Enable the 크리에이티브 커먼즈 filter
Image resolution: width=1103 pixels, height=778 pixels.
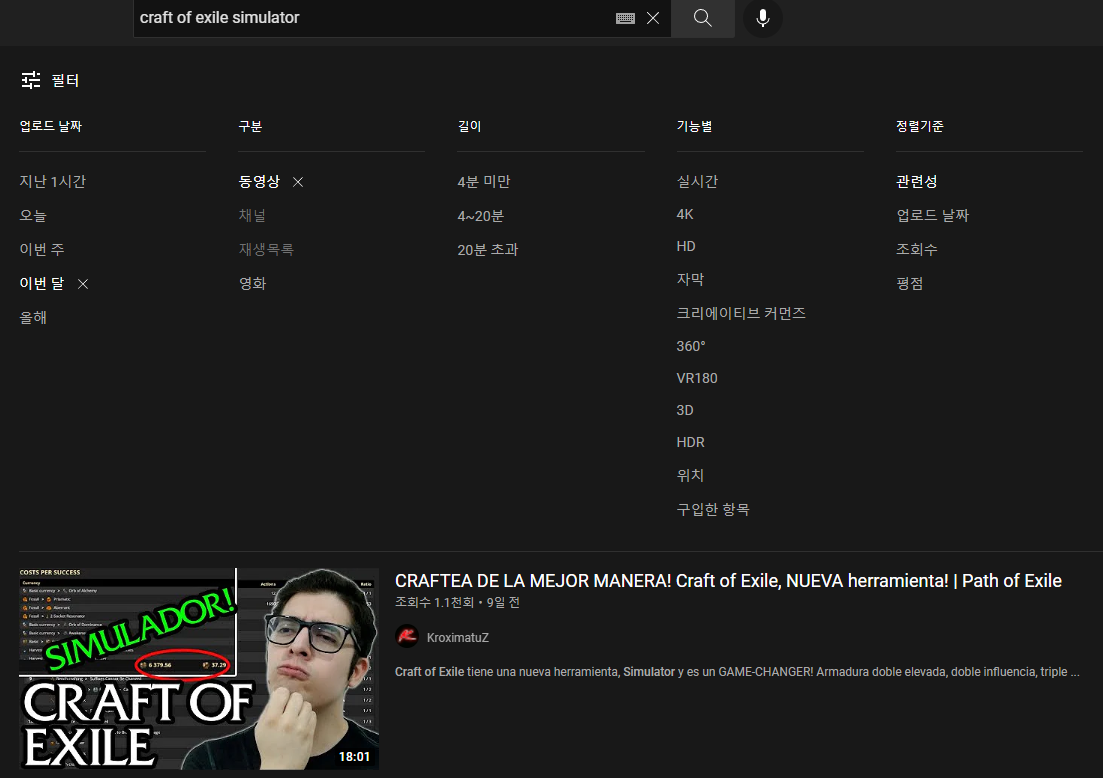point(741,313)
